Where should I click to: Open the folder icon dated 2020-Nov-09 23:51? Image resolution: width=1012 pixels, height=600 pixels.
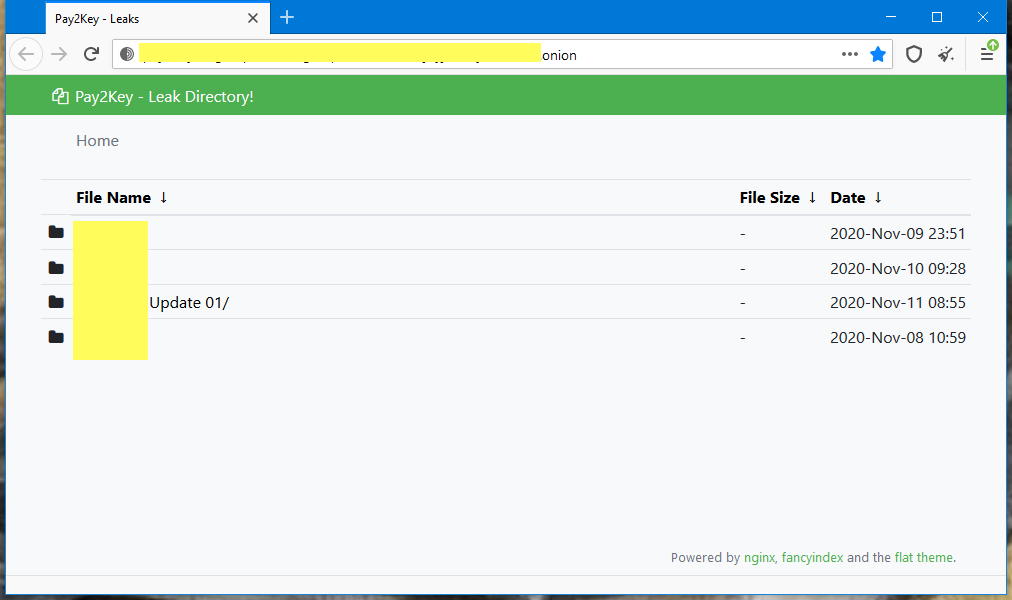pos(56,232)
